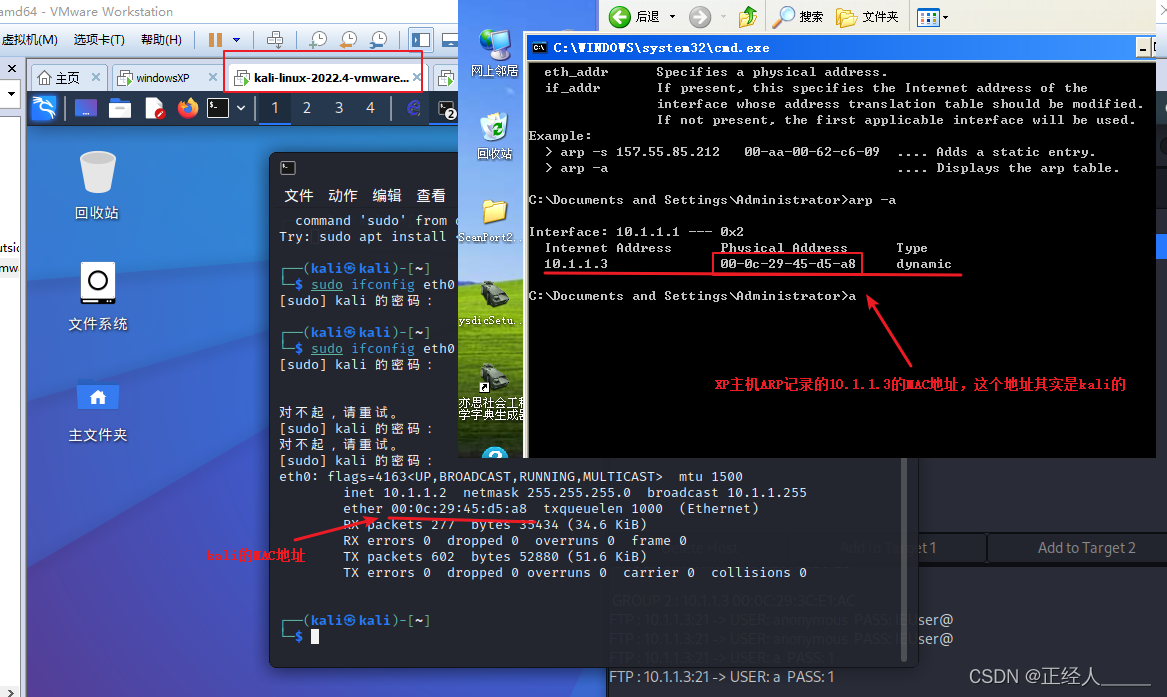Revert to the previous snapshot

pos(348,39)
